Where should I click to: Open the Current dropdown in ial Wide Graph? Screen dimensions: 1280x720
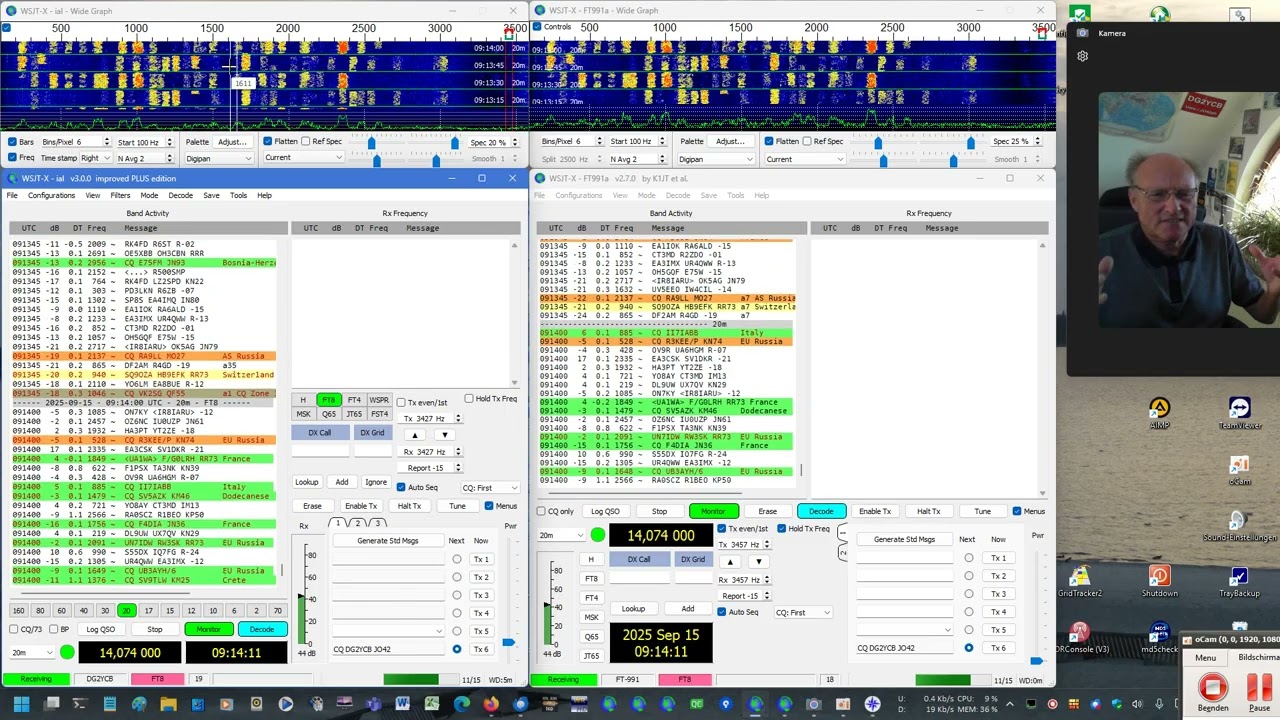coord(304,158)
